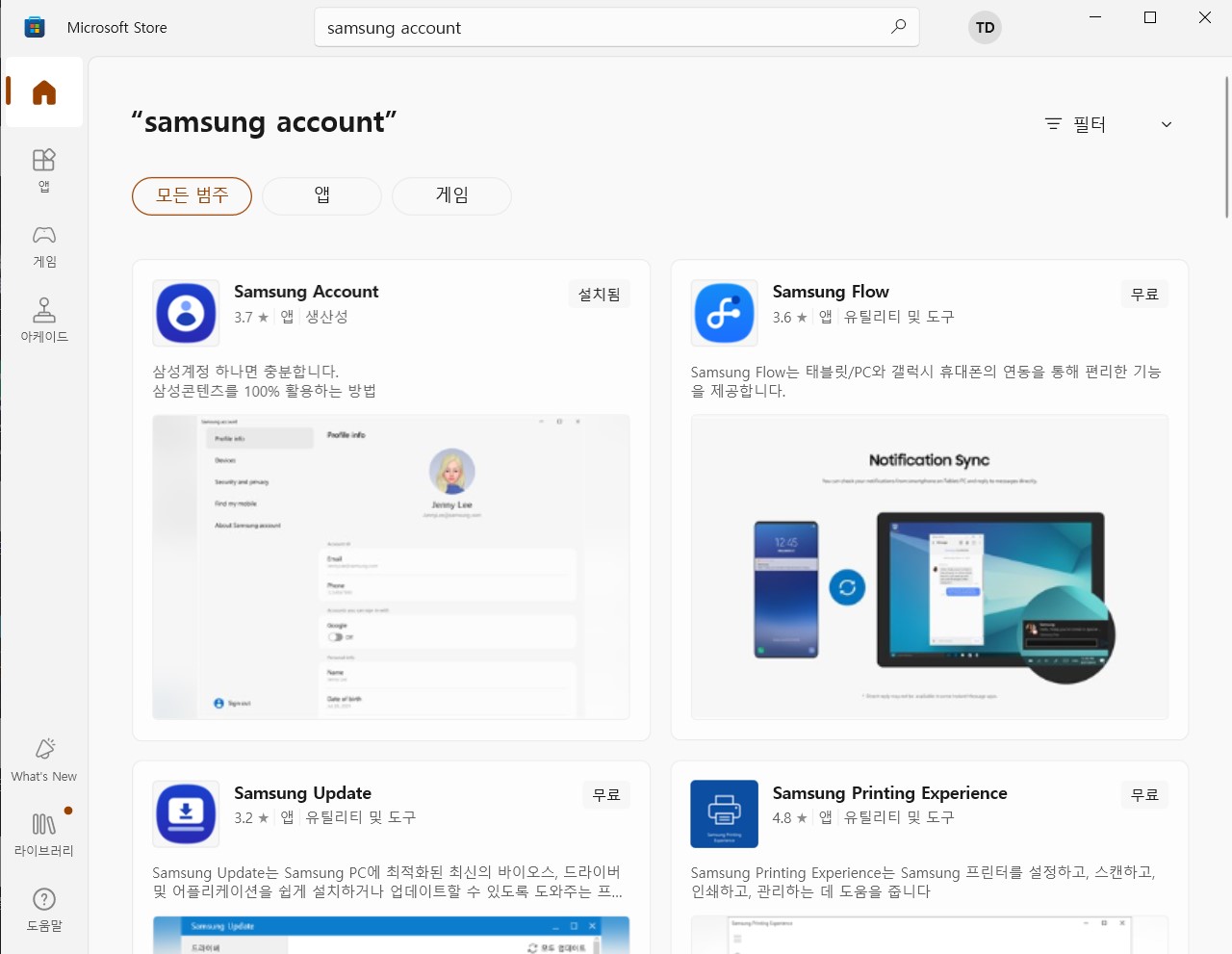The height and width of the screenshot is (954, 1232).
Task: Select the 게임 filter tab
Action: [x=451, y=195]
